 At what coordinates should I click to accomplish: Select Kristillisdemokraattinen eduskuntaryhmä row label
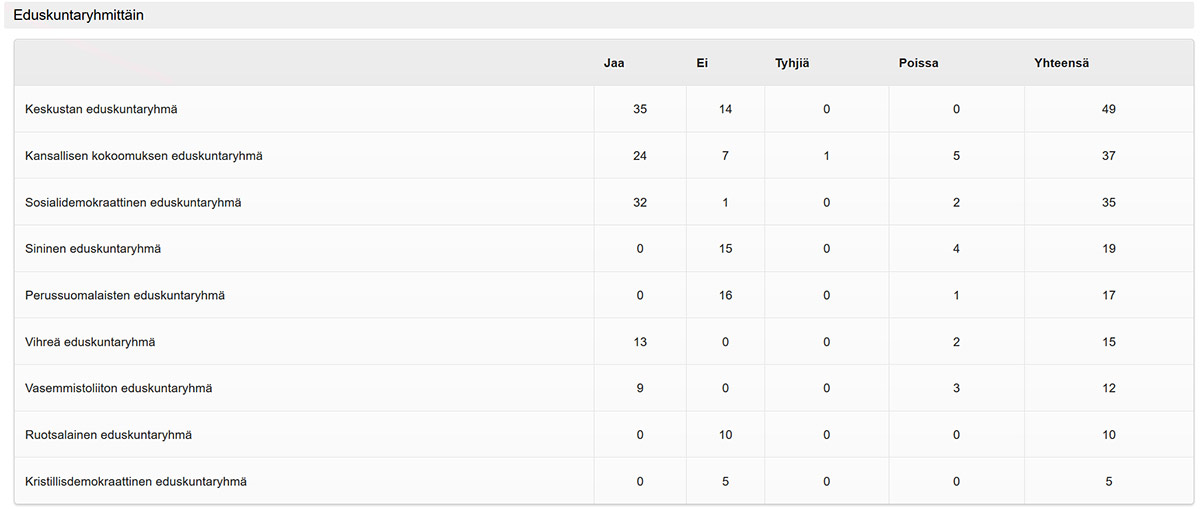[136, 481]
